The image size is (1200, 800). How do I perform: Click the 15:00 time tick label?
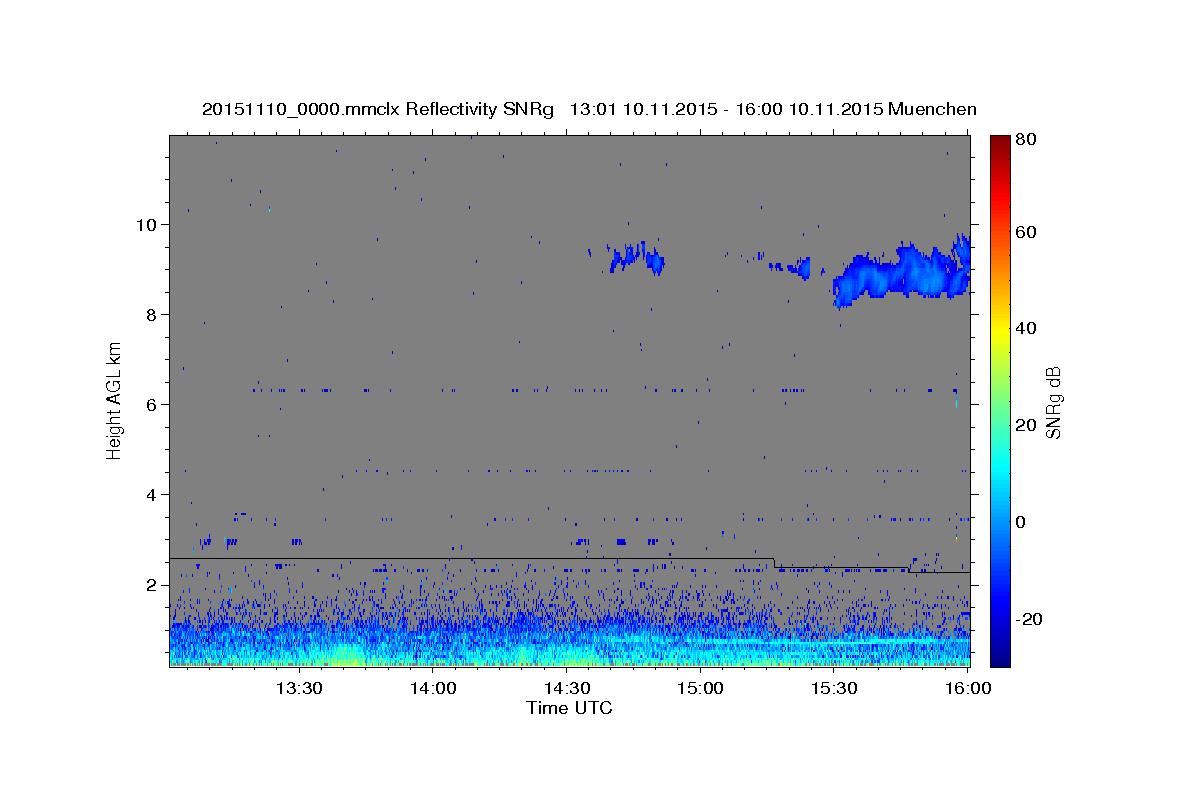coord(701,688)
